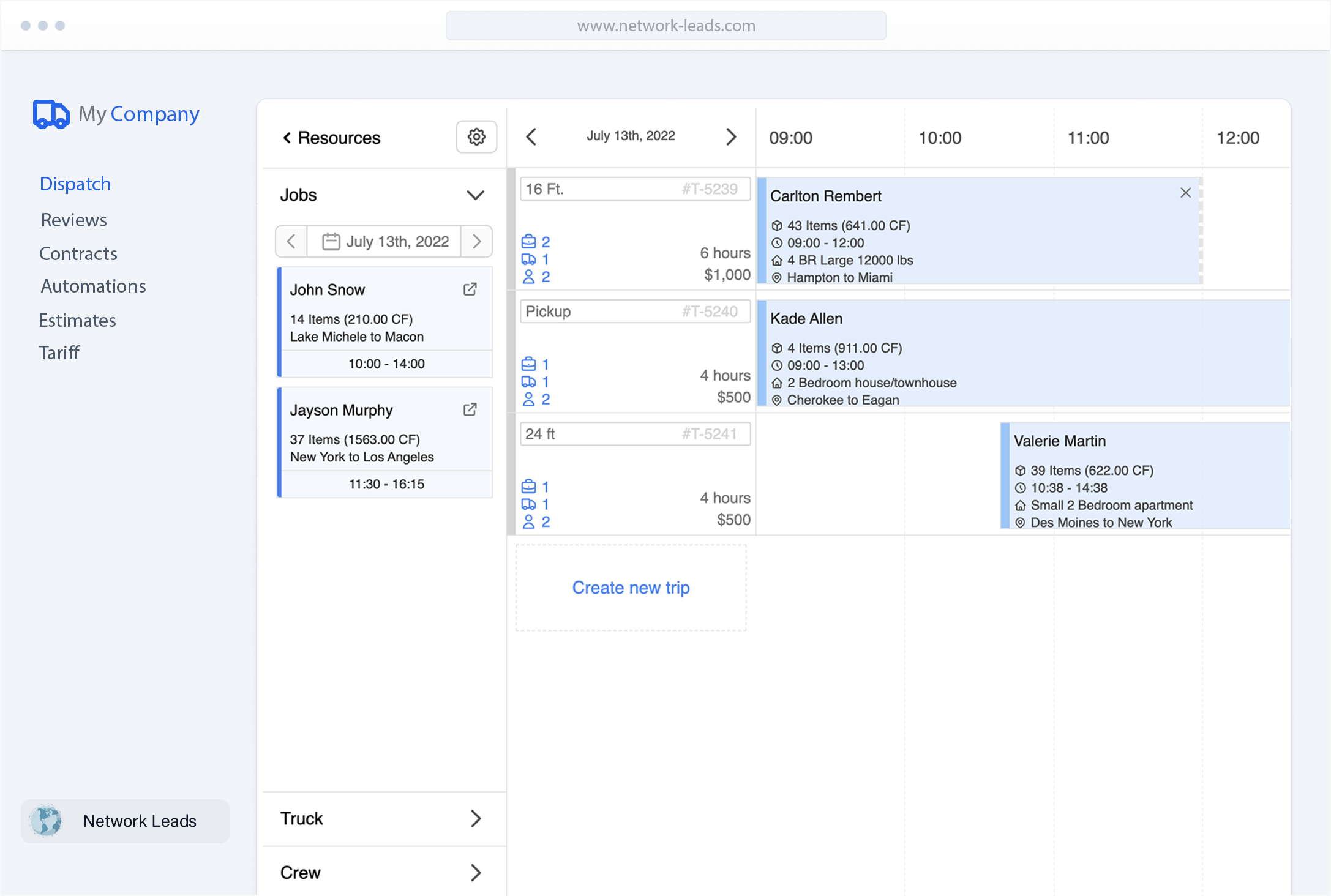Select Contracts from the navigation menu
The image size is (1331, 896).
coord(78,253)
